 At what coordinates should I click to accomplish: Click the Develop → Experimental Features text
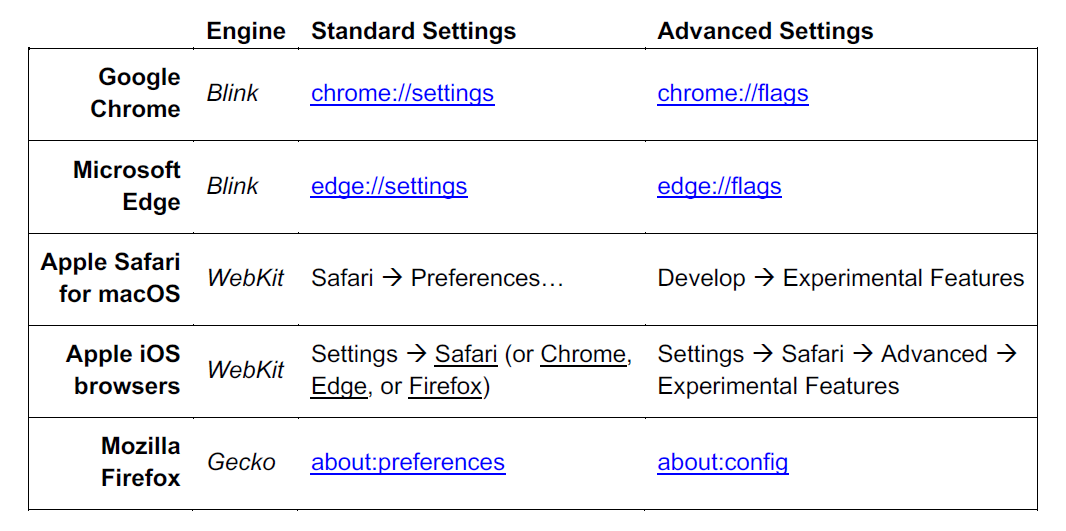point(840,279)
